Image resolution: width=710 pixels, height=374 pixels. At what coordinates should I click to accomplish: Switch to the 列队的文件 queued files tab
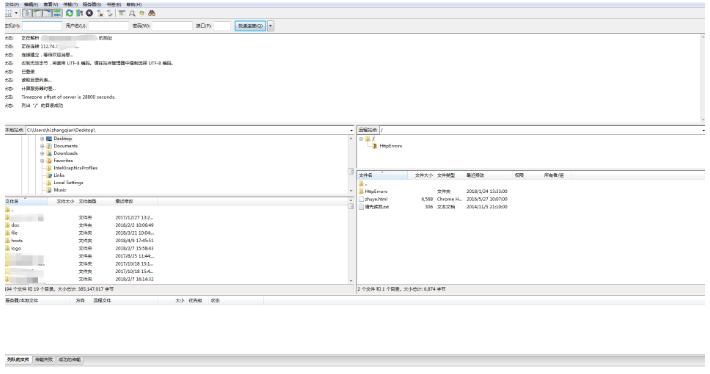18,360
